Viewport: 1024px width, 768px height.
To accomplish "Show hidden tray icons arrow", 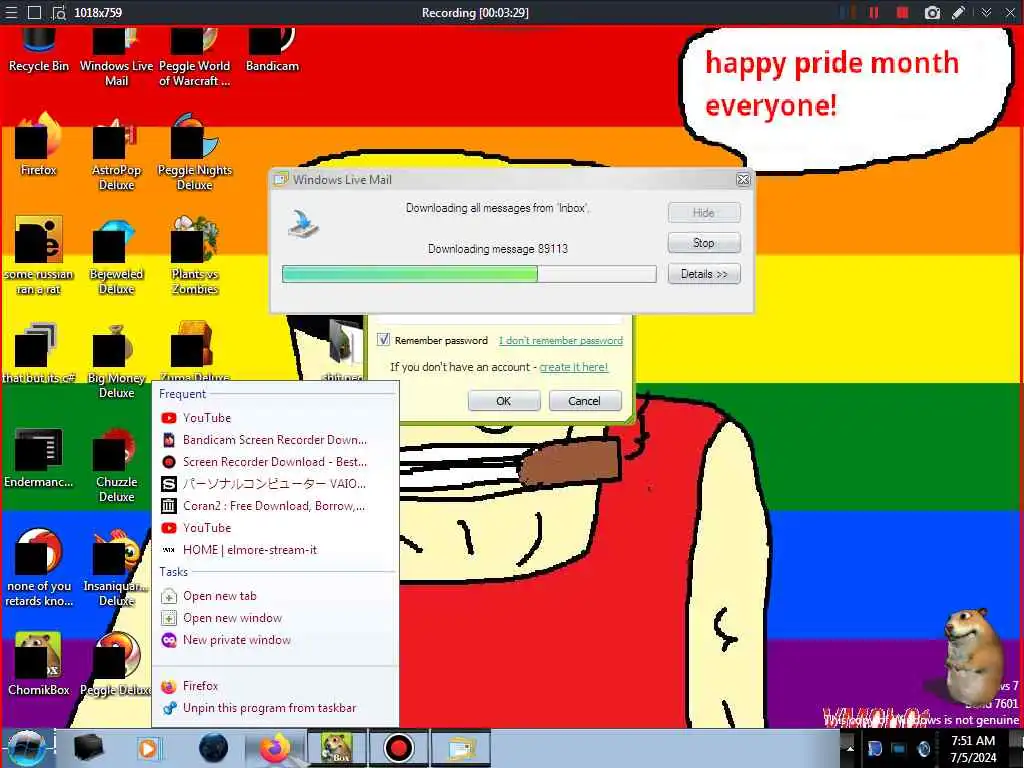I will [x=850, y=748].
